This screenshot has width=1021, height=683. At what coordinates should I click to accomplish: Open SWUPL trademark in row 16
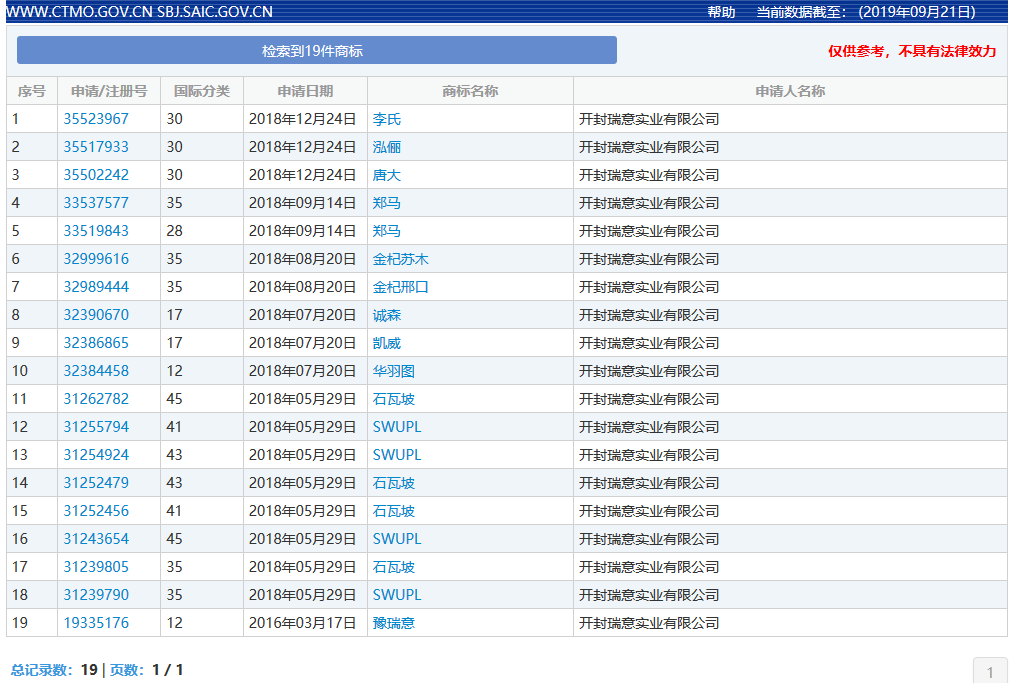pos(397,539)
